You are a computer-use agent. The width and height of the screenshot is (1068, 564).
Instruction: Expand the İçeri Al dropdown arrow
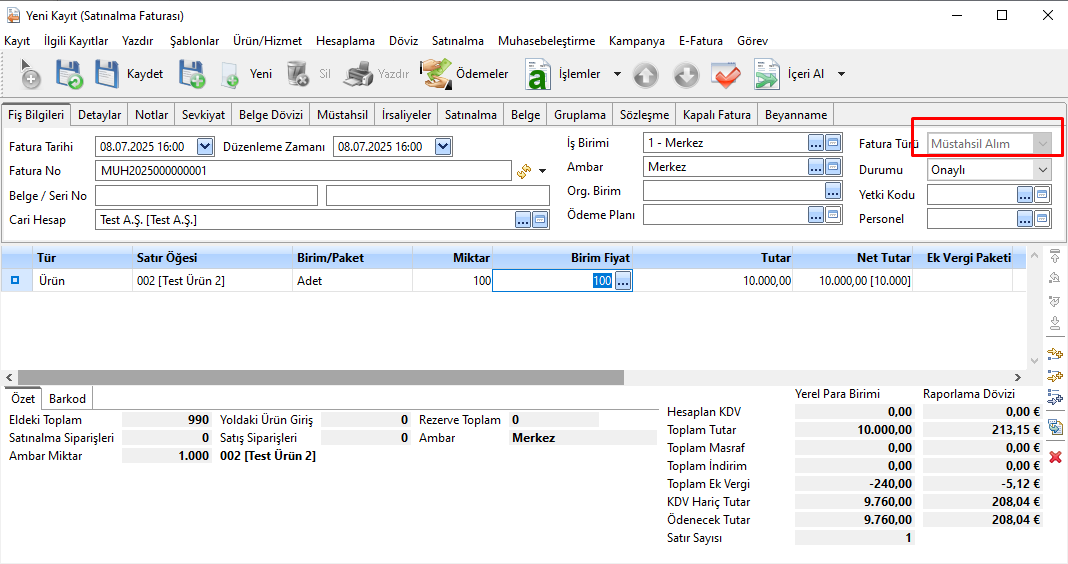pyautogui.click(x=841, y=74)
